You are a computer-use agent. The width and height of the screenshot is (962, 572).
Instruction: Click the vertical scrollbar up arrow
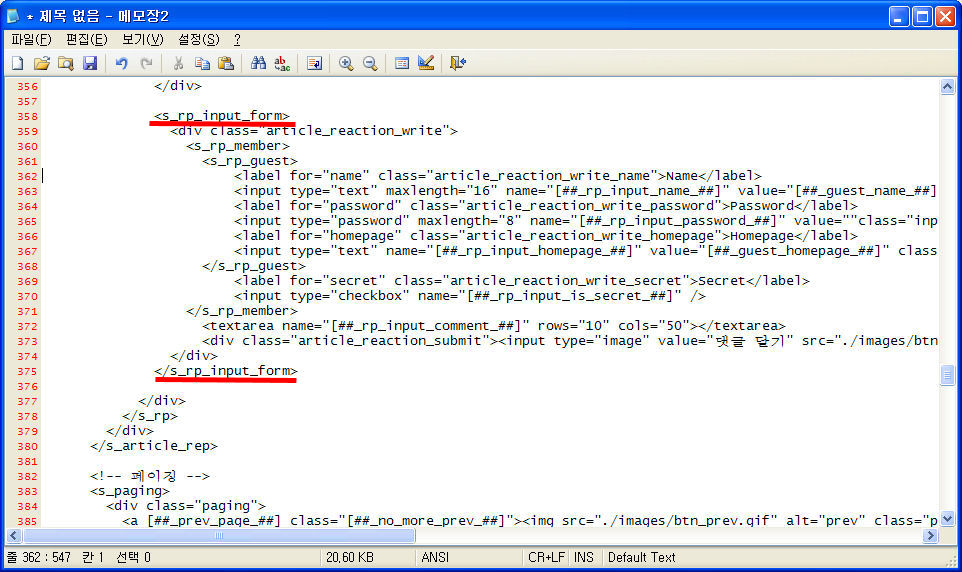pyautogui.click(x=947, y=87)
